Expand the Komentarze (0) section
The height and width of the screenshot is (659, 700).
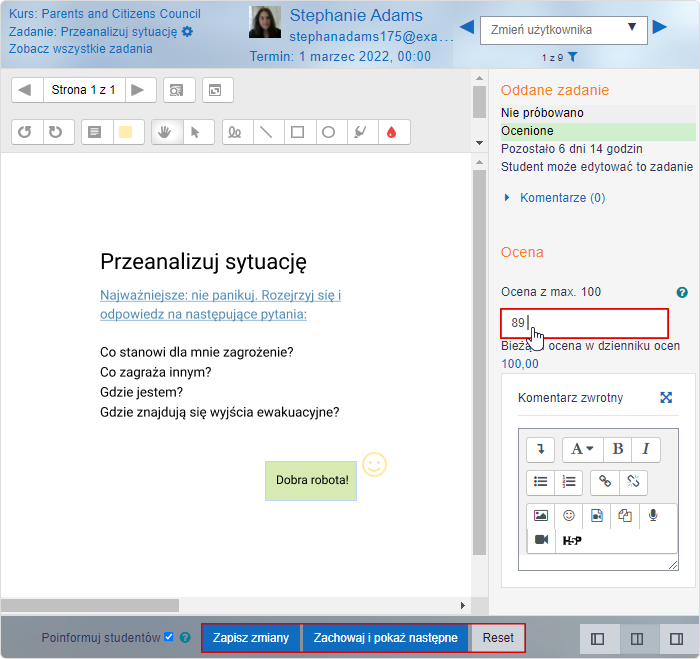[561, 198]
